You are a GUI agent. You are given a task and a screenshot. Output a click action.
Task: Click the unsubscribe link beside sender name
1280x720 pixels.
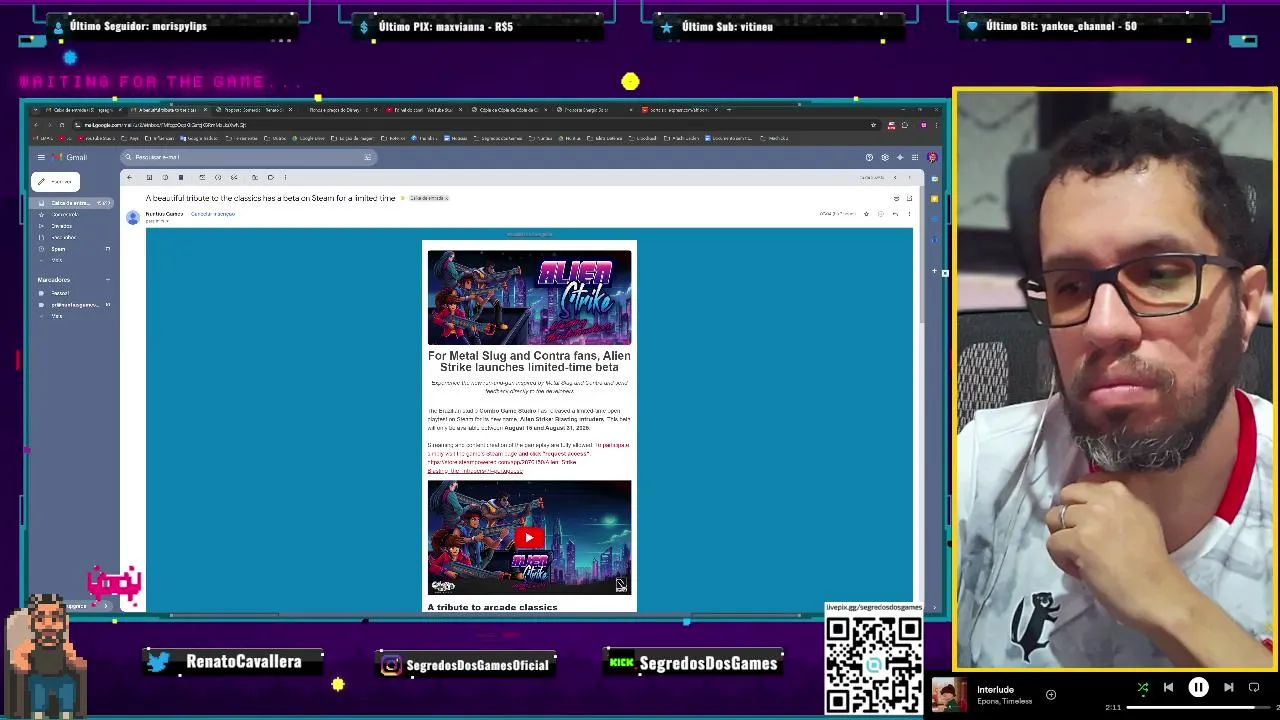pos(213,214)
